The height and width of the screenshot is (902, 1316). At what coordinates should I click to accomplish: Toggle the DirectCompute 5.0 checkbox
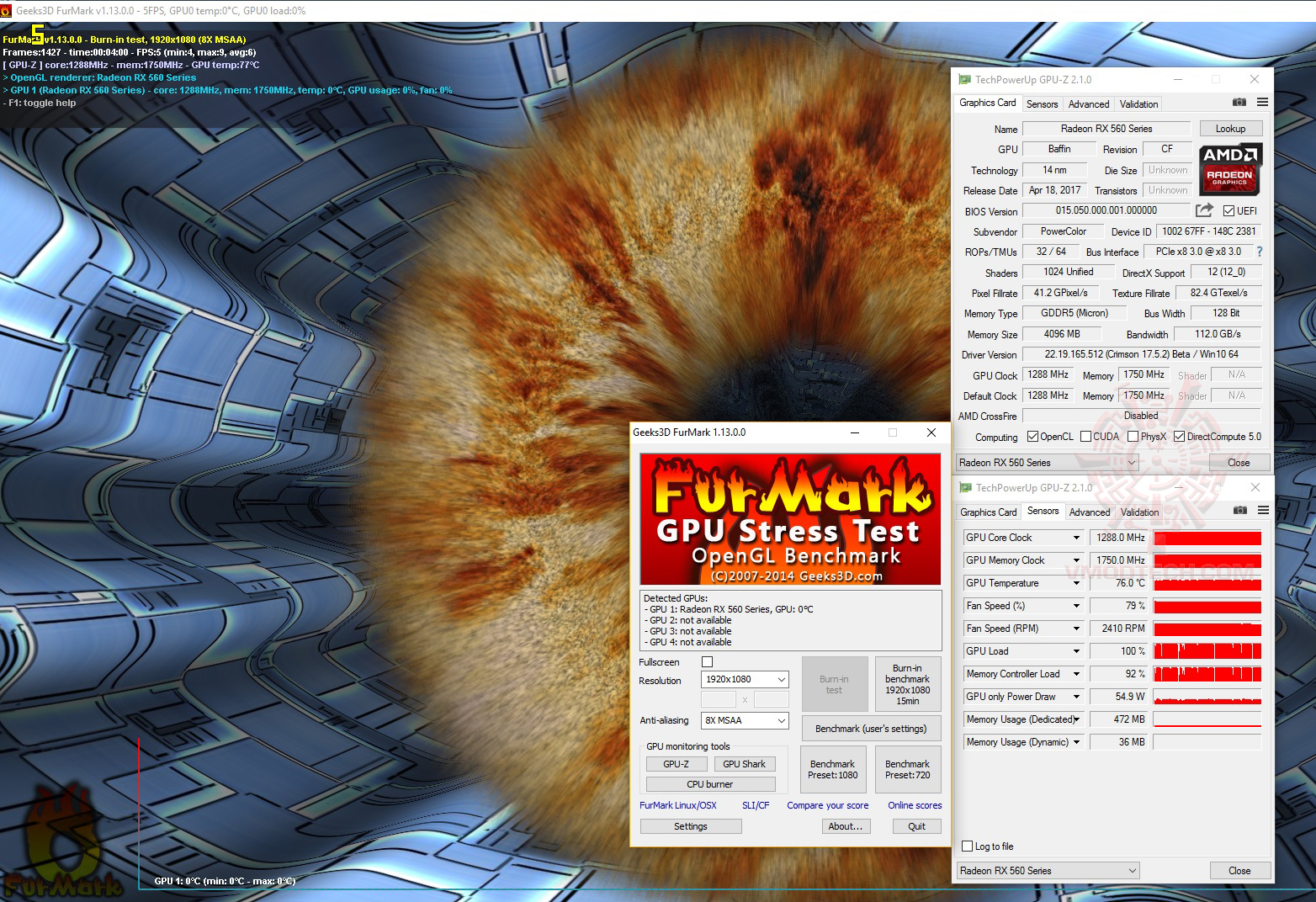(x=1179, y=437)
